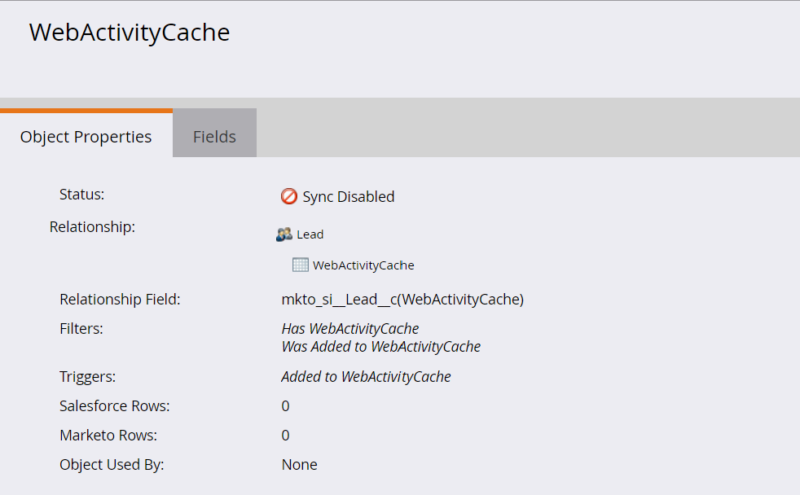Image resolution: width=800 pixels, height=495 pixels.
Task: Click the mkto_si__Lead__c(WebActivityCache) relationship field value
Action: 402,299
